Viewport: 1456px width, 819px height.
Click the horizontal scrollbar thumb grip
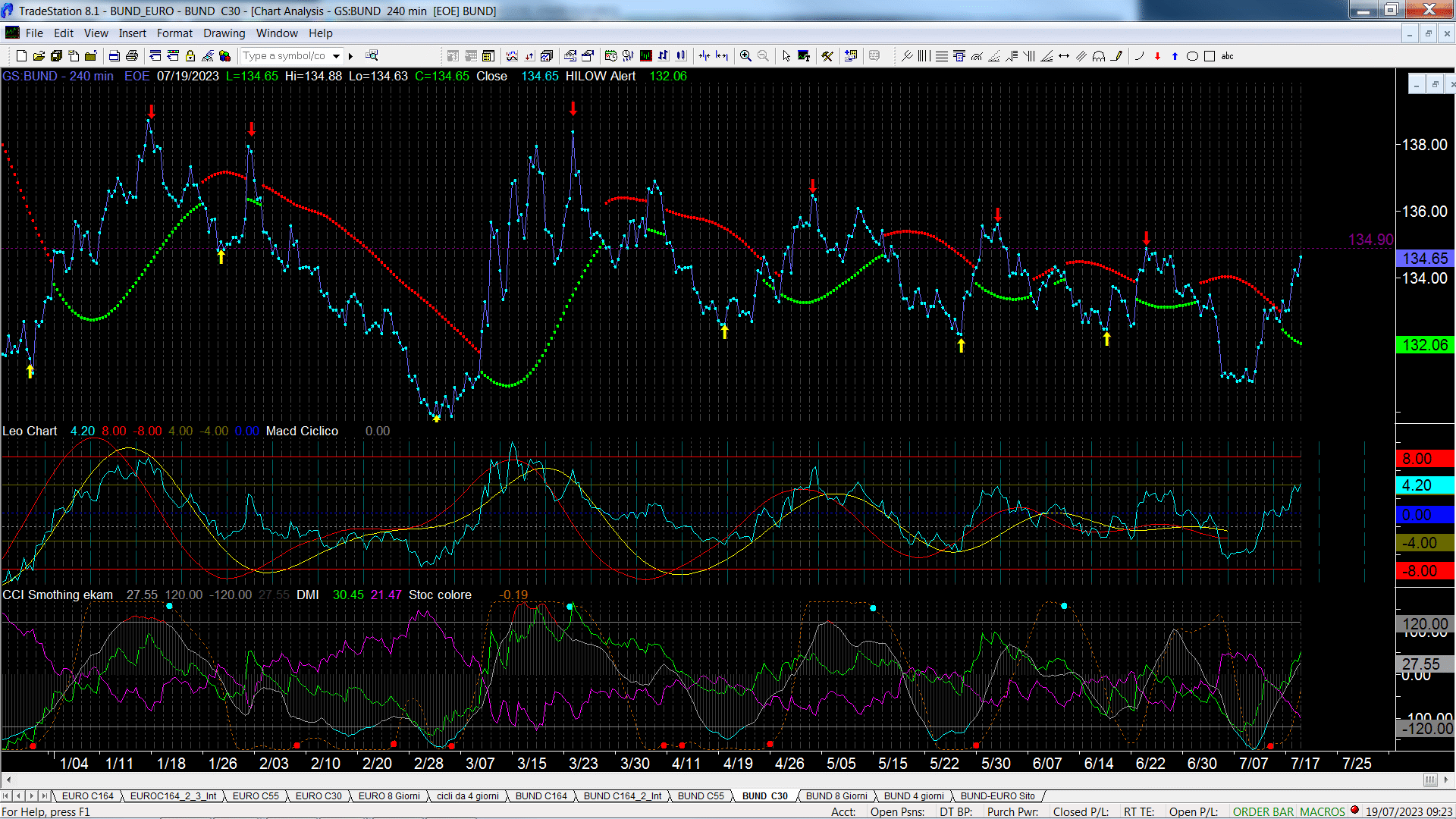1430,780
